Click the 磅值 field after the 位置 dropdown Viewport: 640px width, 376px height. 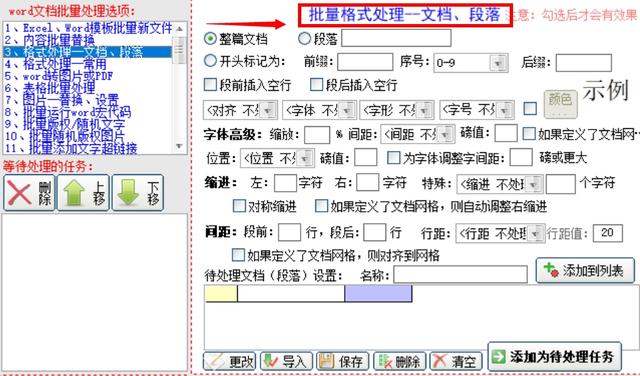(x=365, y=157)
